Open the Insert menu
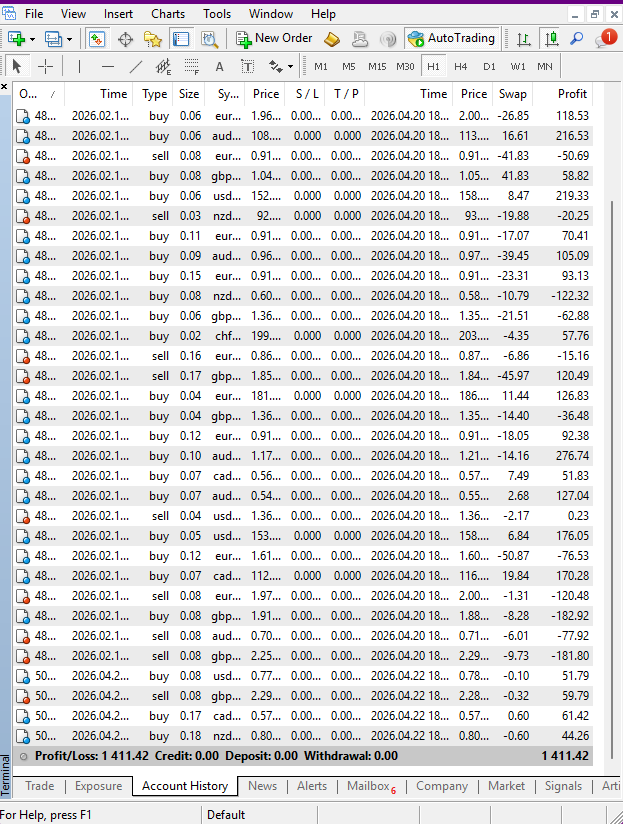 point(118,14)
